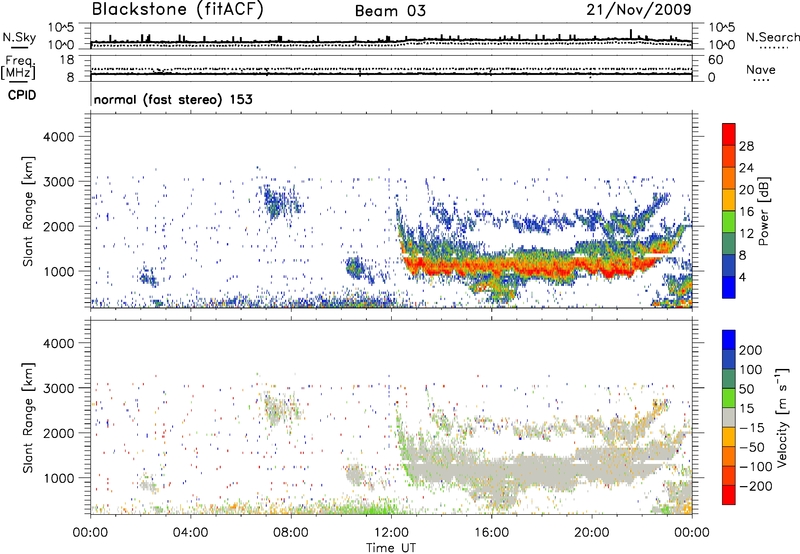Screen dimensions: 800x554
Task: Click the "28" label on Power colorbar
Action: coord(746,146)
